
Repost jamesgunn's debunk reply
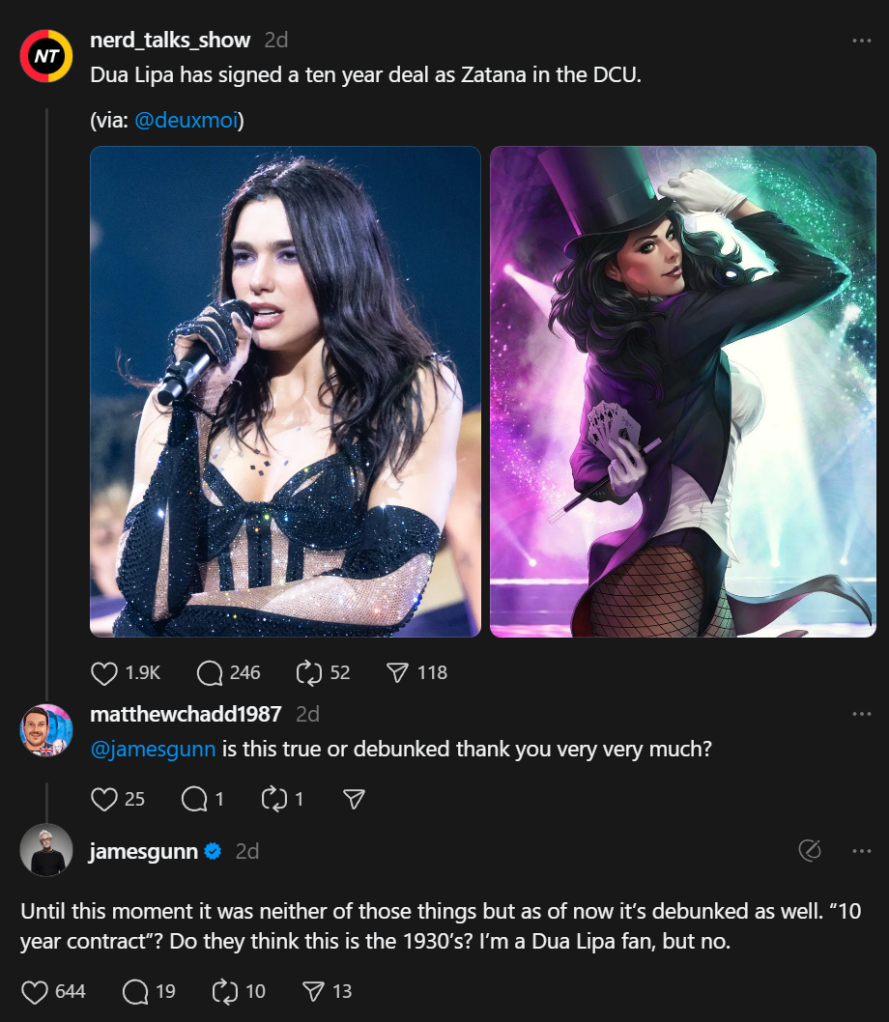pos(225,992)
